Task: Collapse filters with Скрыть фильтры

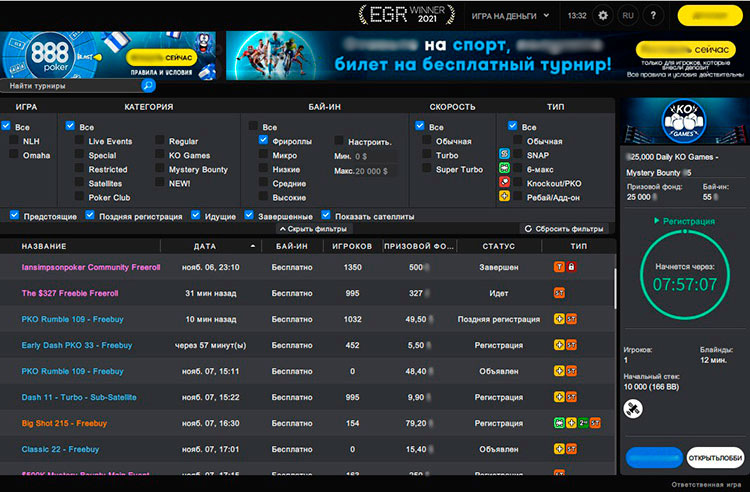Action: coord(314,229)
